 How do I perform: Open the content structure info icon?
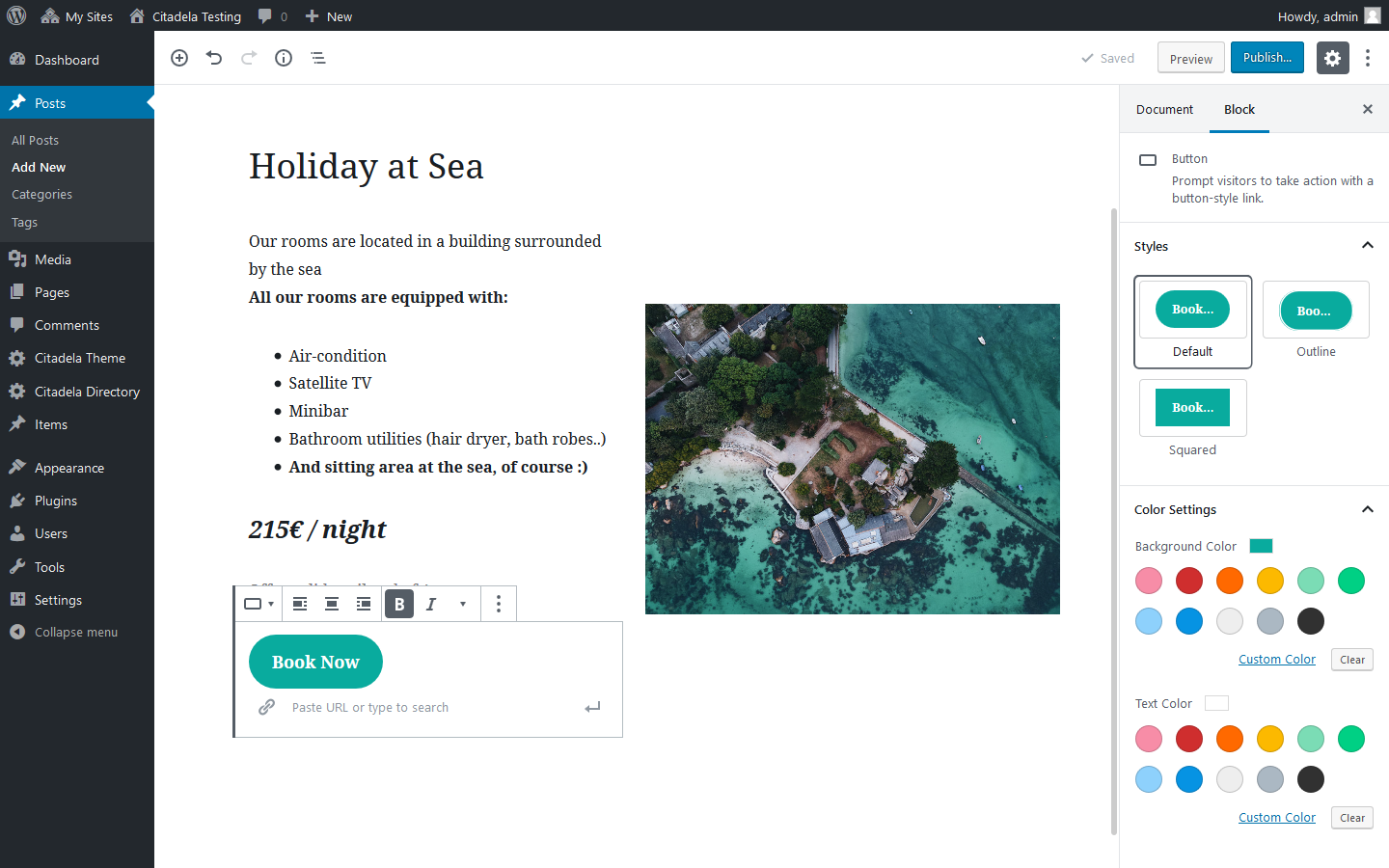pyautogui.click(x=284, y=58)
